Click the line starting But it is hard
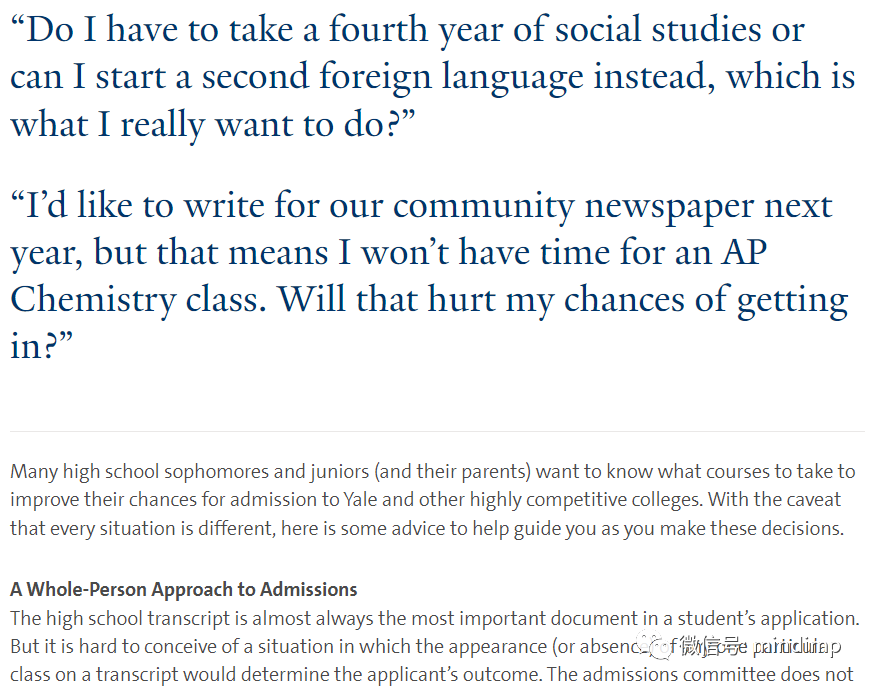 (x=426, y=647)
